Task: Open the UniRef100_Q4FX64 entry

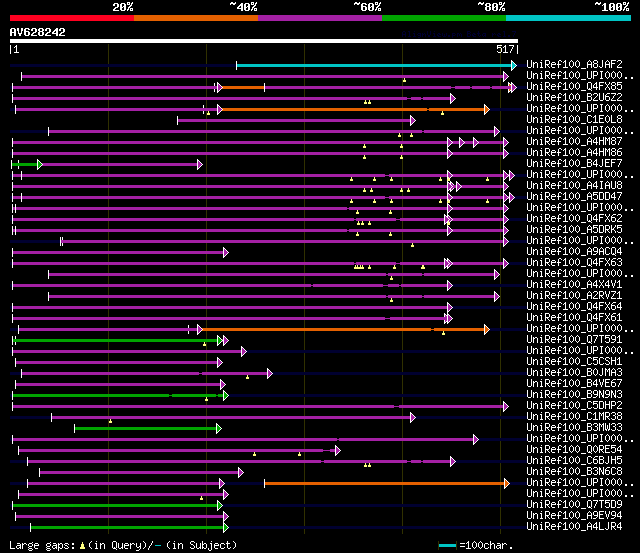Action: click(x=574, y=307)
